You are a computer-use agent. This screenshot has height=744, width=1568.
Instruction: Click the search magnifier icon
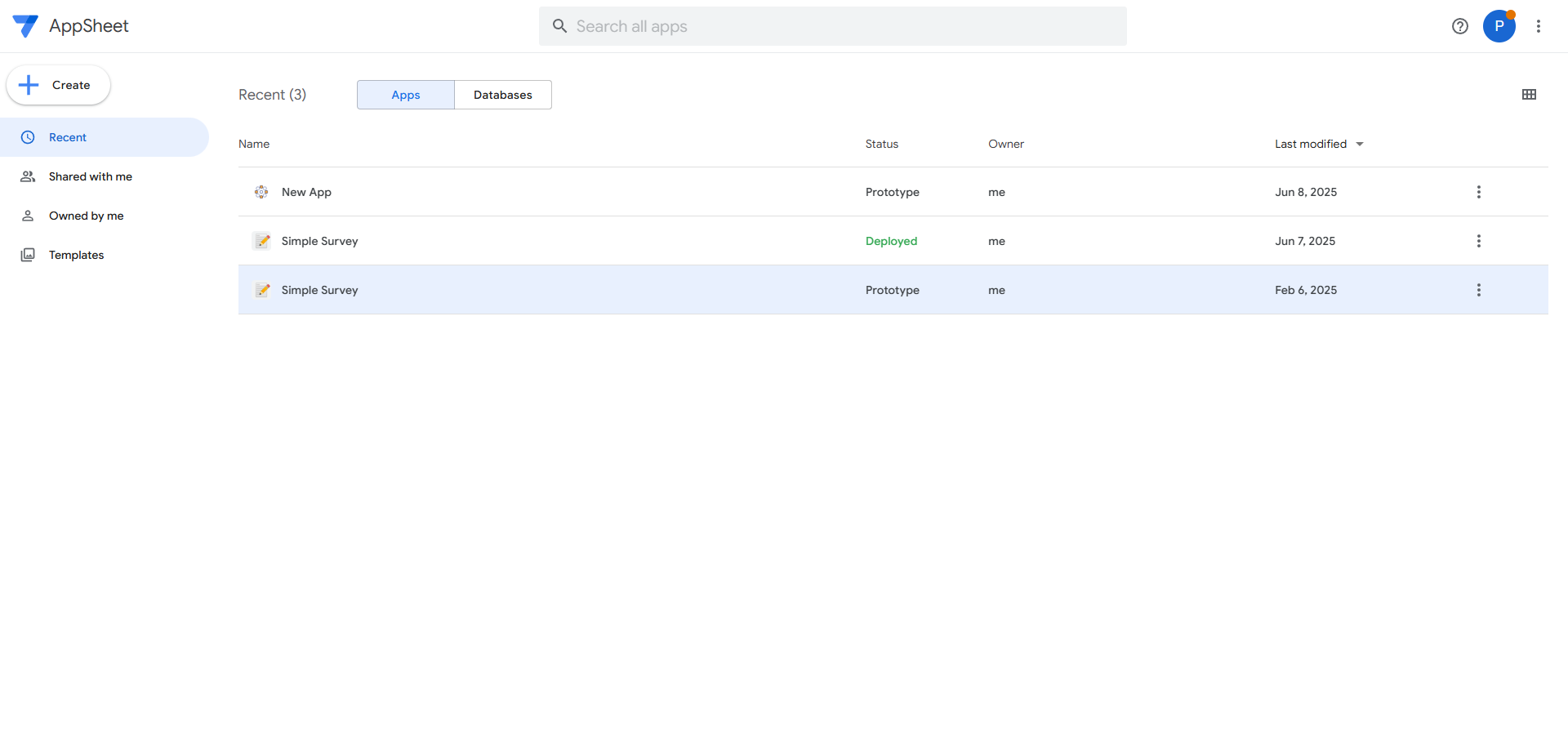[559, 26]
